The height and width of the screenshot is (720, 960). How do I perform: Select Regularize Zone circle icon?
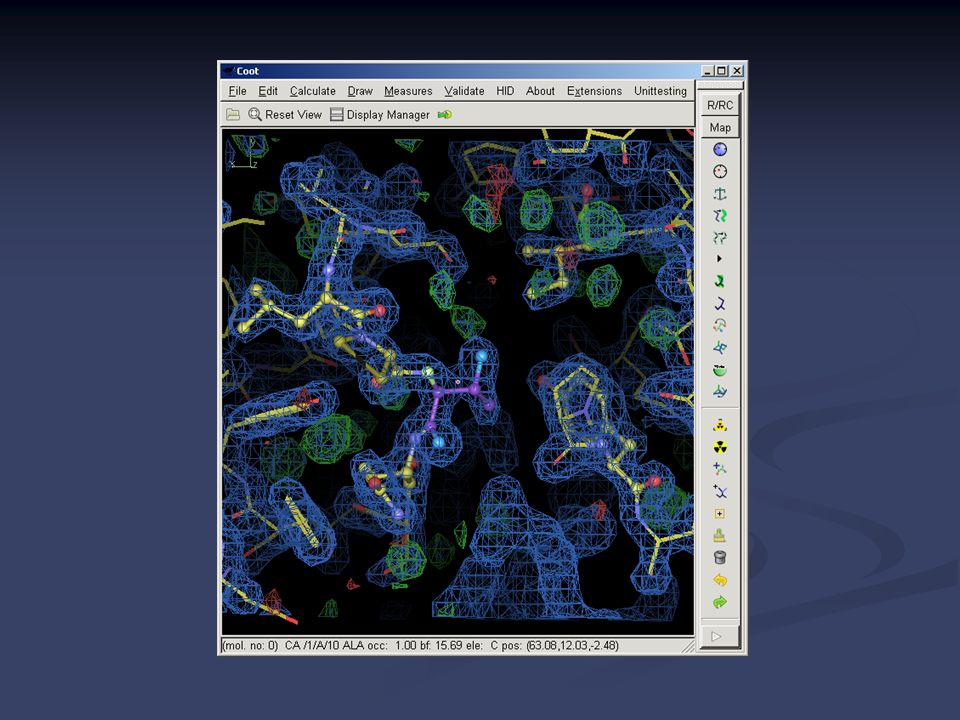720,171
